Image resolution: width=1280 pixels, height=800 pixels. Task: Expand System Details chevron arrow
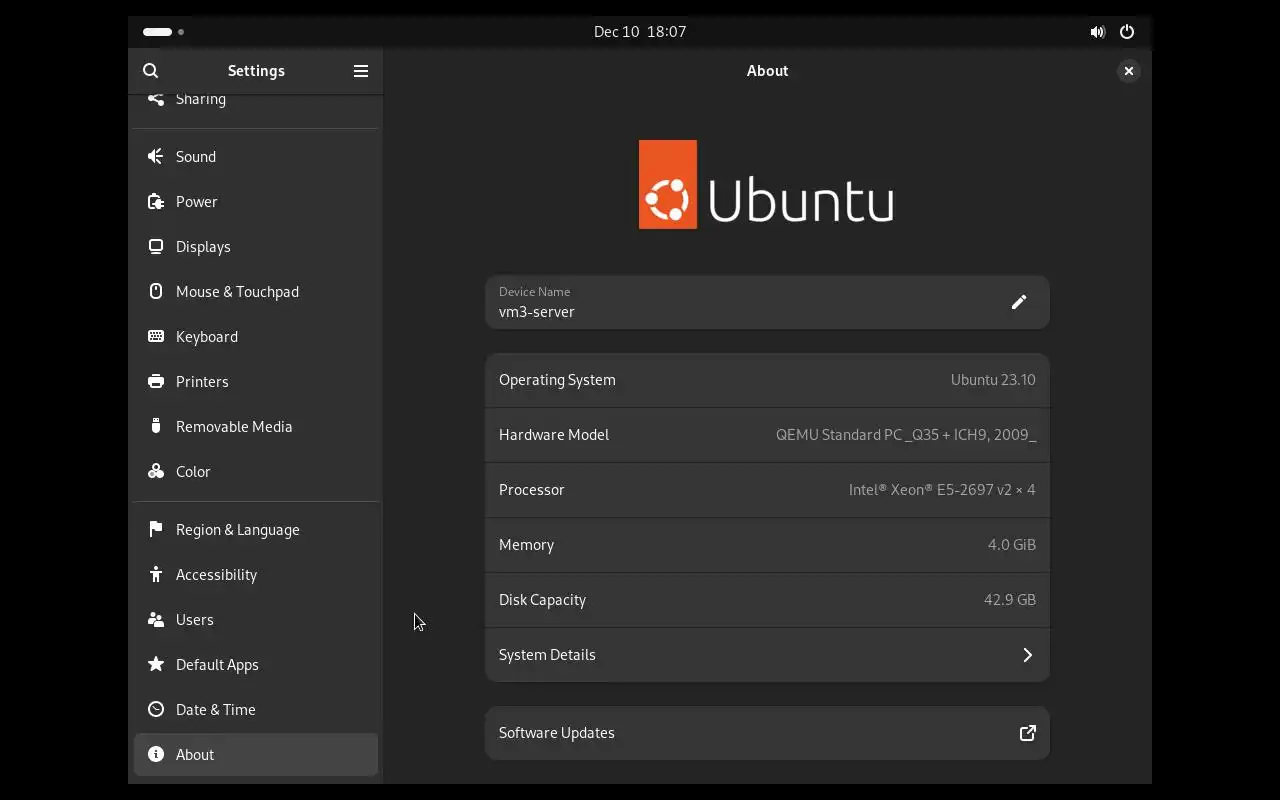[1027, 655]
